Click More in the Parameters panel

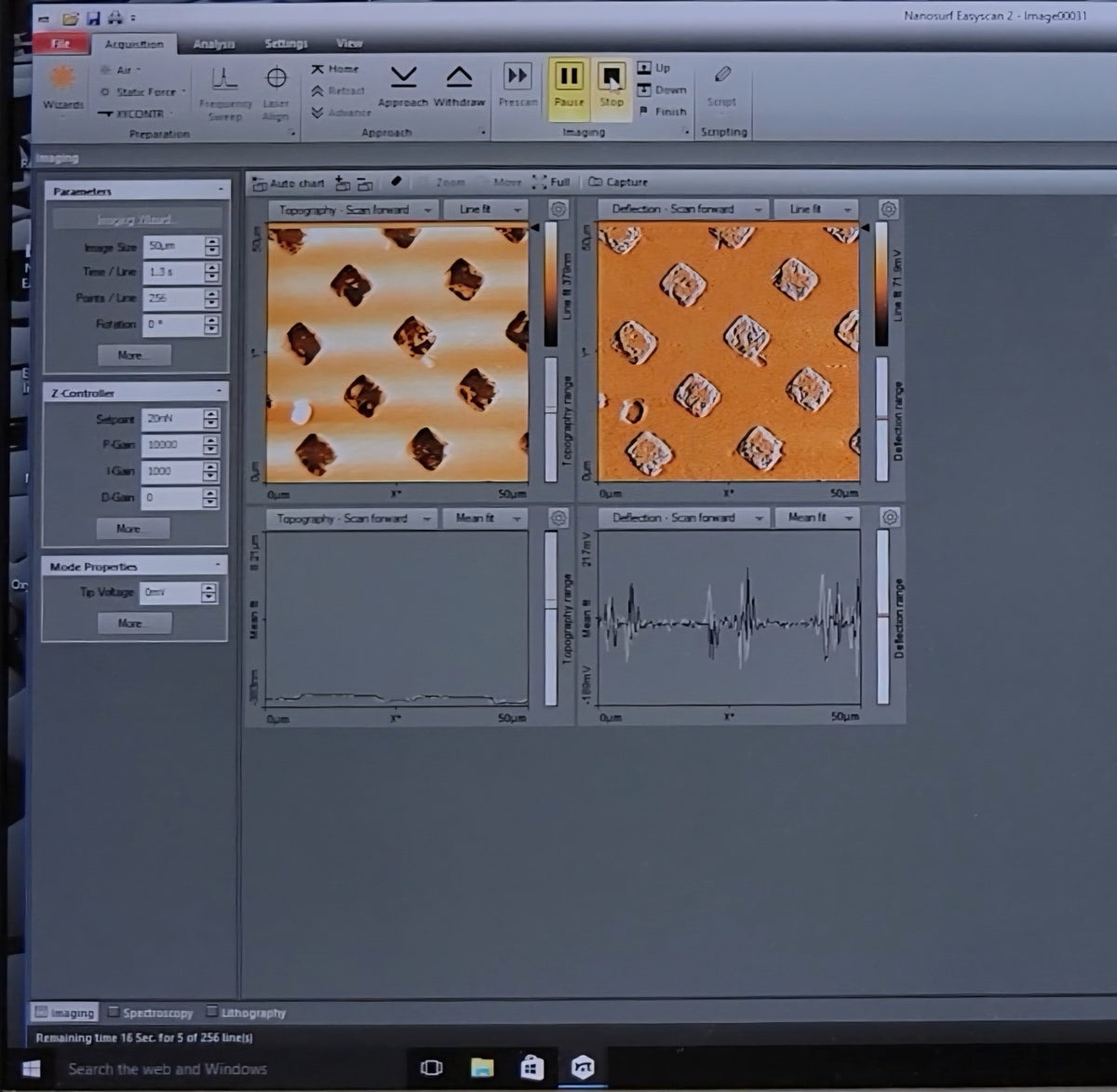[135, 355]
